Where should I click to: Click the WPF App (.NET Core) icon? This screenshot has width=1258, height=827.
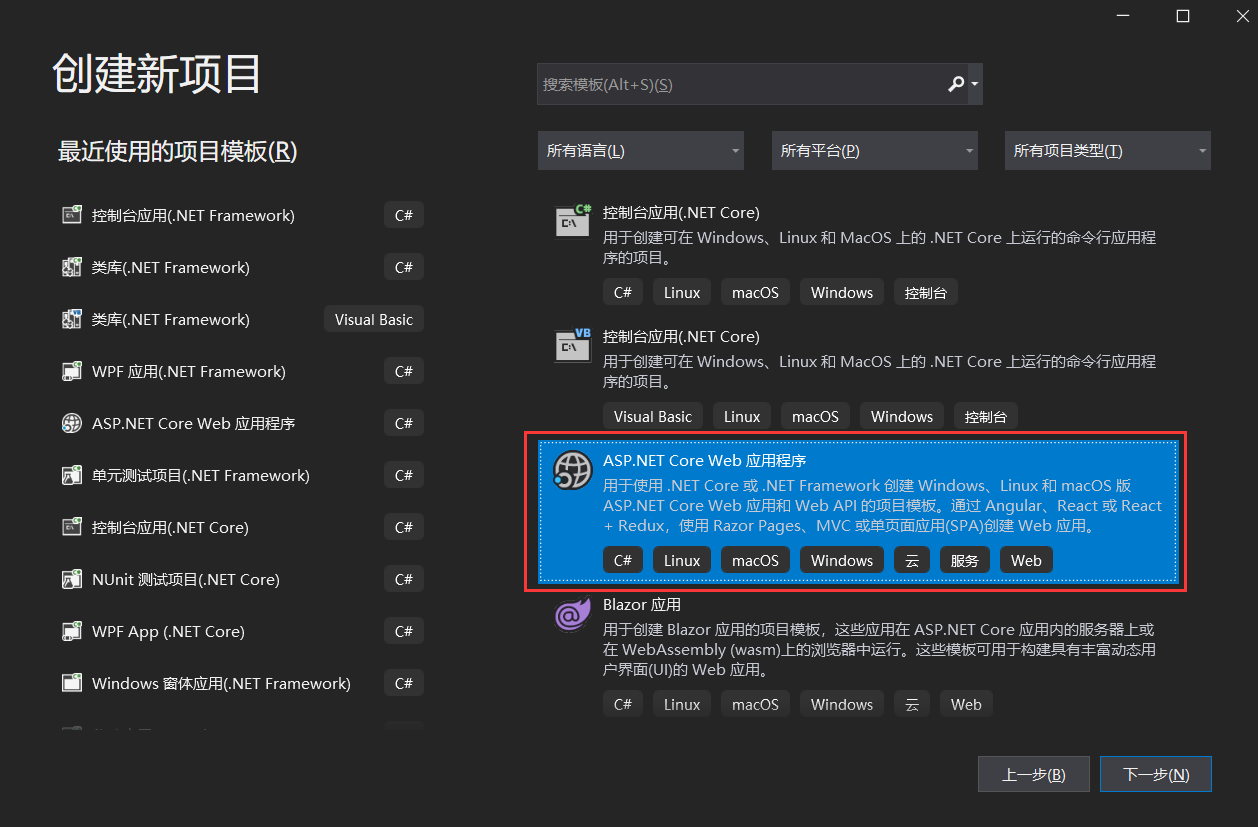click(x=71, y=631)
